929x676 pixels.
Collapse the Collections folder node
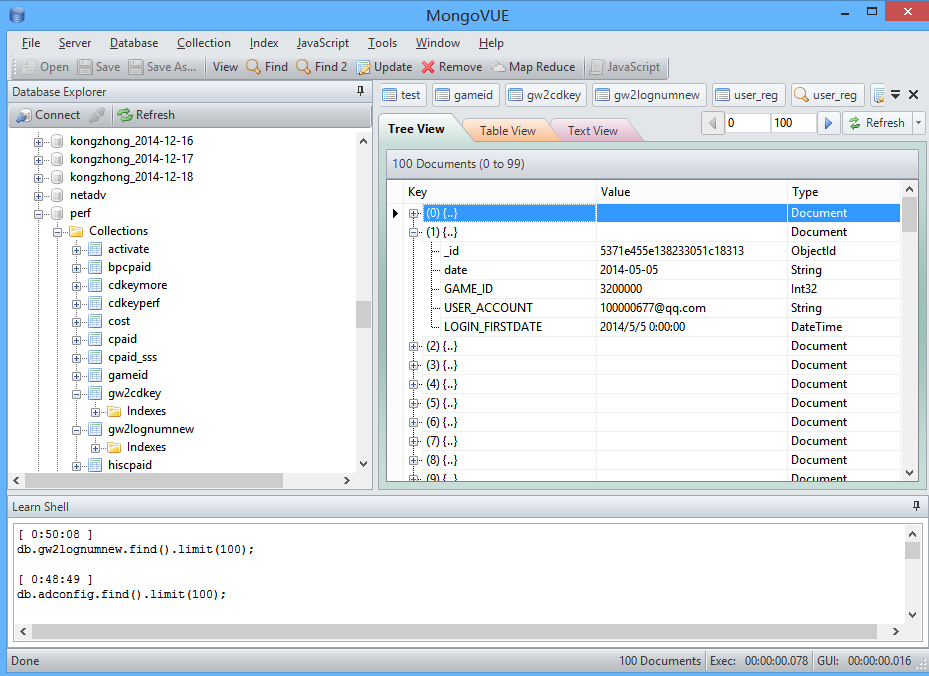57,232
